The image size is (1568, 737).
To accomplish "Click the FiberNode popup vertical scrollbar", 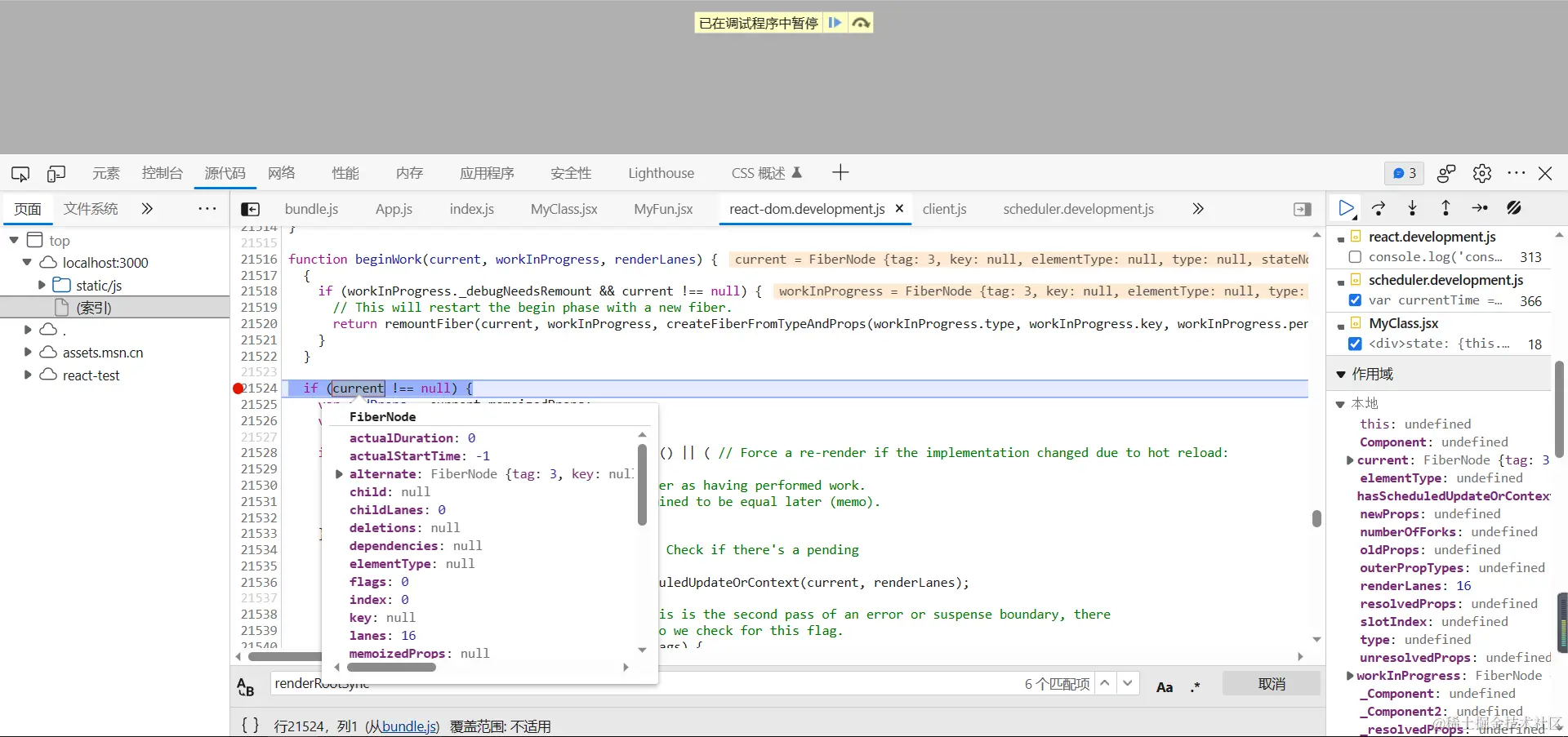I will pos(642,484).
